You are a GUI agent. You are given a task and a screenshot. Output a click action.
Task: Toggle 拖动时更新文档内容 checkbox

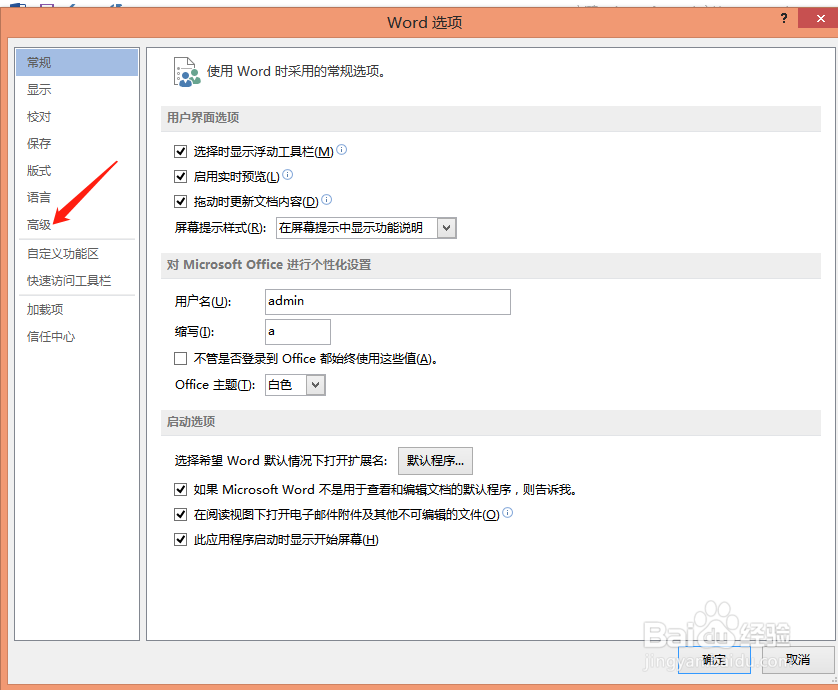tap(181, 201)
